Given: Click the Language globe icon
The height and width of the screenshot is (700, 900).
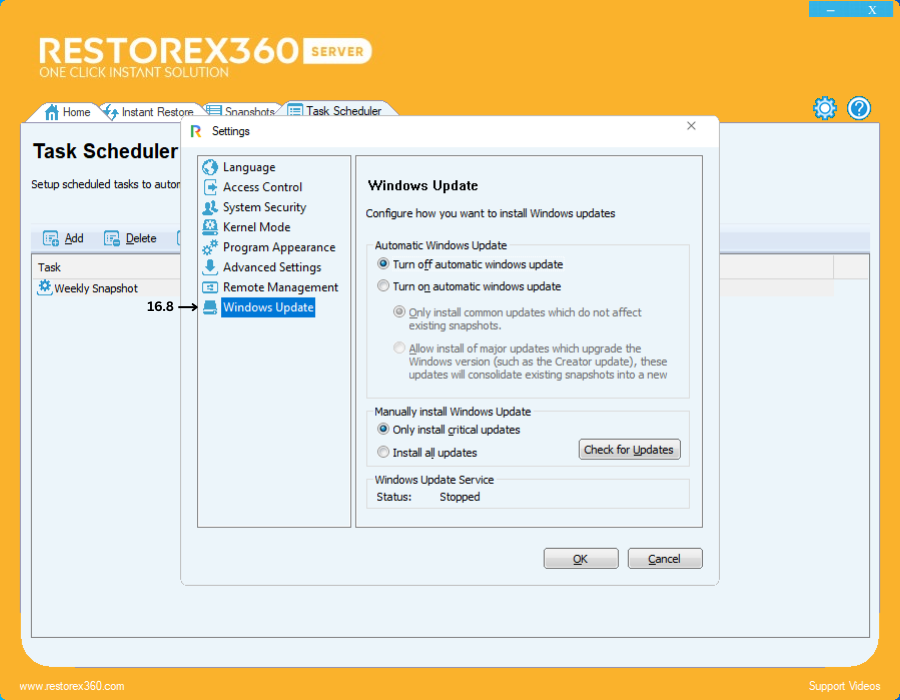Looking at the screenshot, I should coord(210,167).
